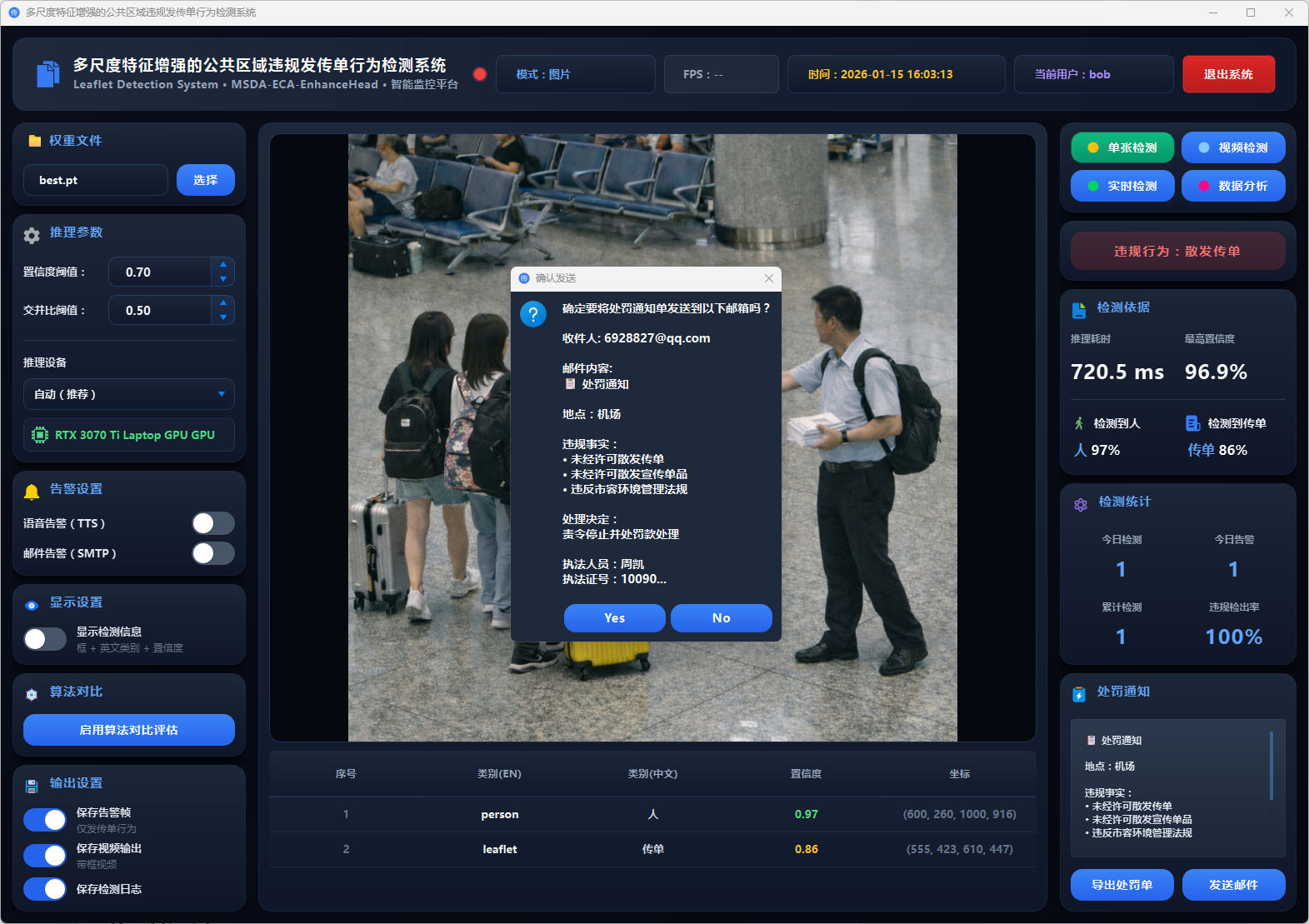Click the red recording status indicator dot

tap(480, 74)
